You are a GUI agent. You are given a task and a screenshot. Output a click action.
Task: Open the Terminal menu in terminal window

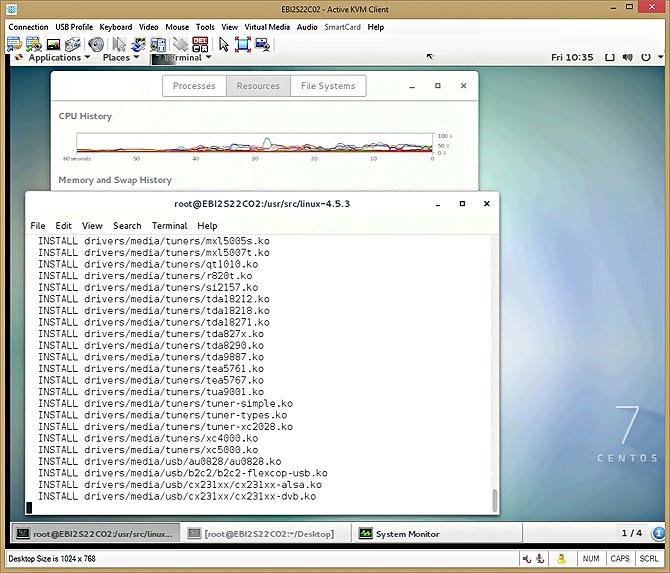tap(170, 226)
